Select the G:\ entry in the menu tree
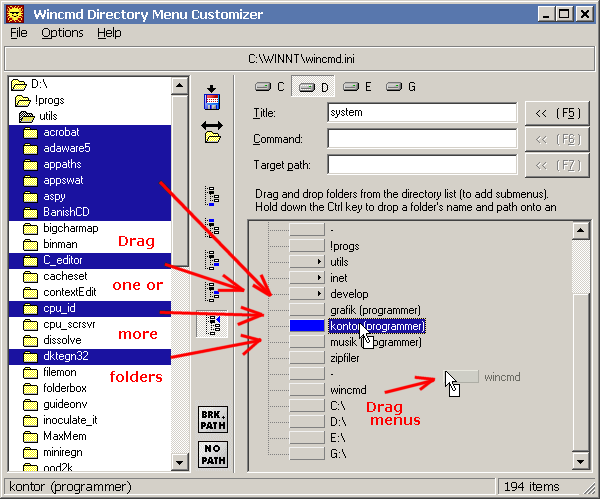 point(338,454)
